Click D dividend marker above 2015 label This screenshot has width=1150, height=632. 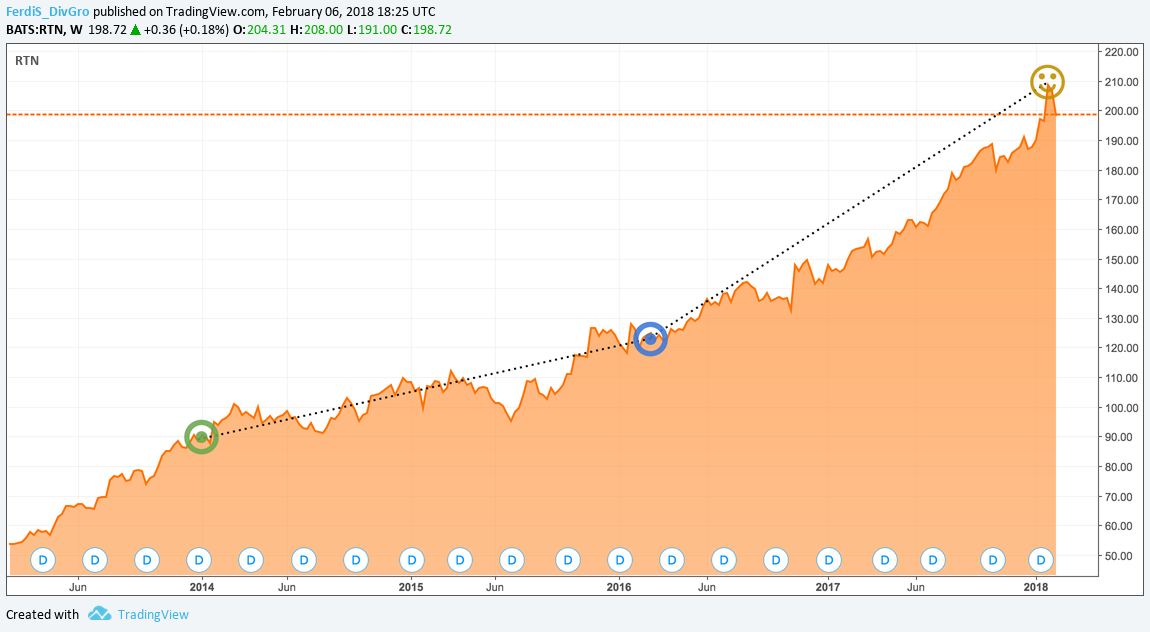point(411,560)
